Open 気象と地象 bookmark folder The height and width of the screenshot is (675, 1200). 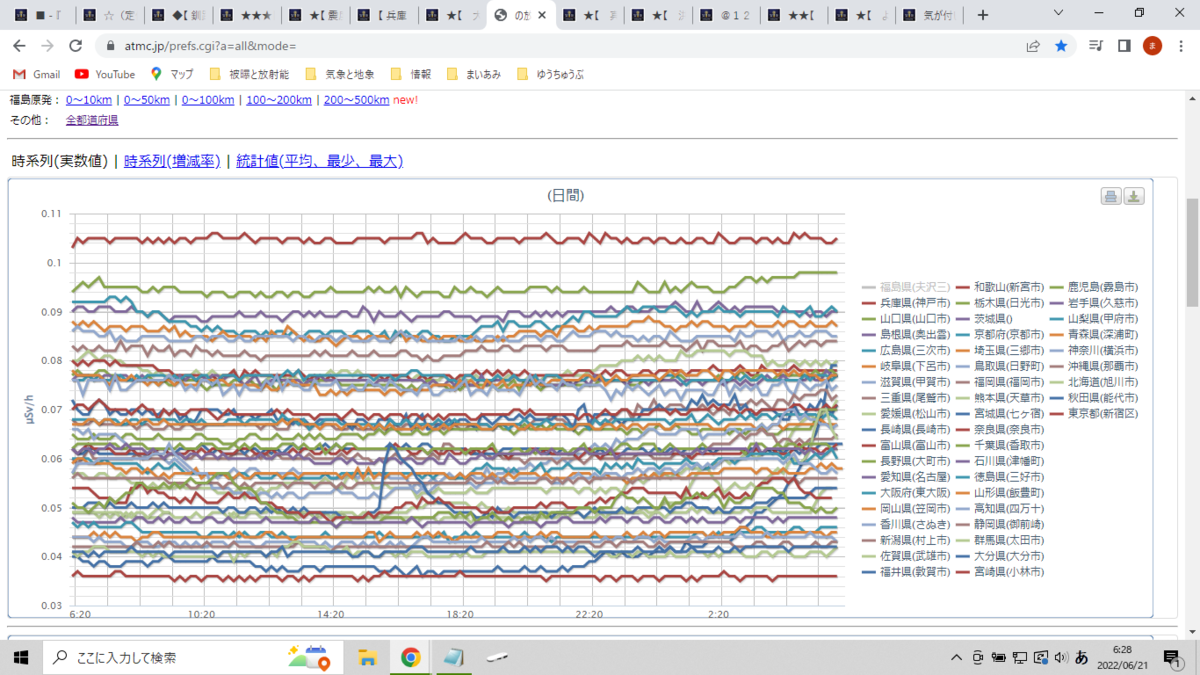[339, 74]
